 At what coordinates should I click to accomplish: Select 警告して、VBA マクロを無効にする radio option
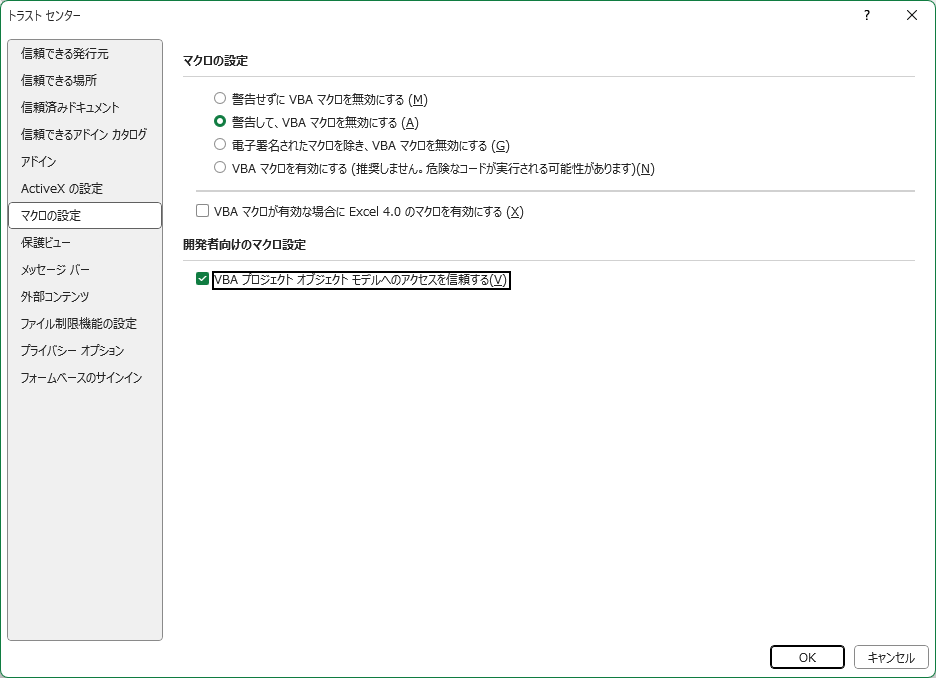point(220,122)
